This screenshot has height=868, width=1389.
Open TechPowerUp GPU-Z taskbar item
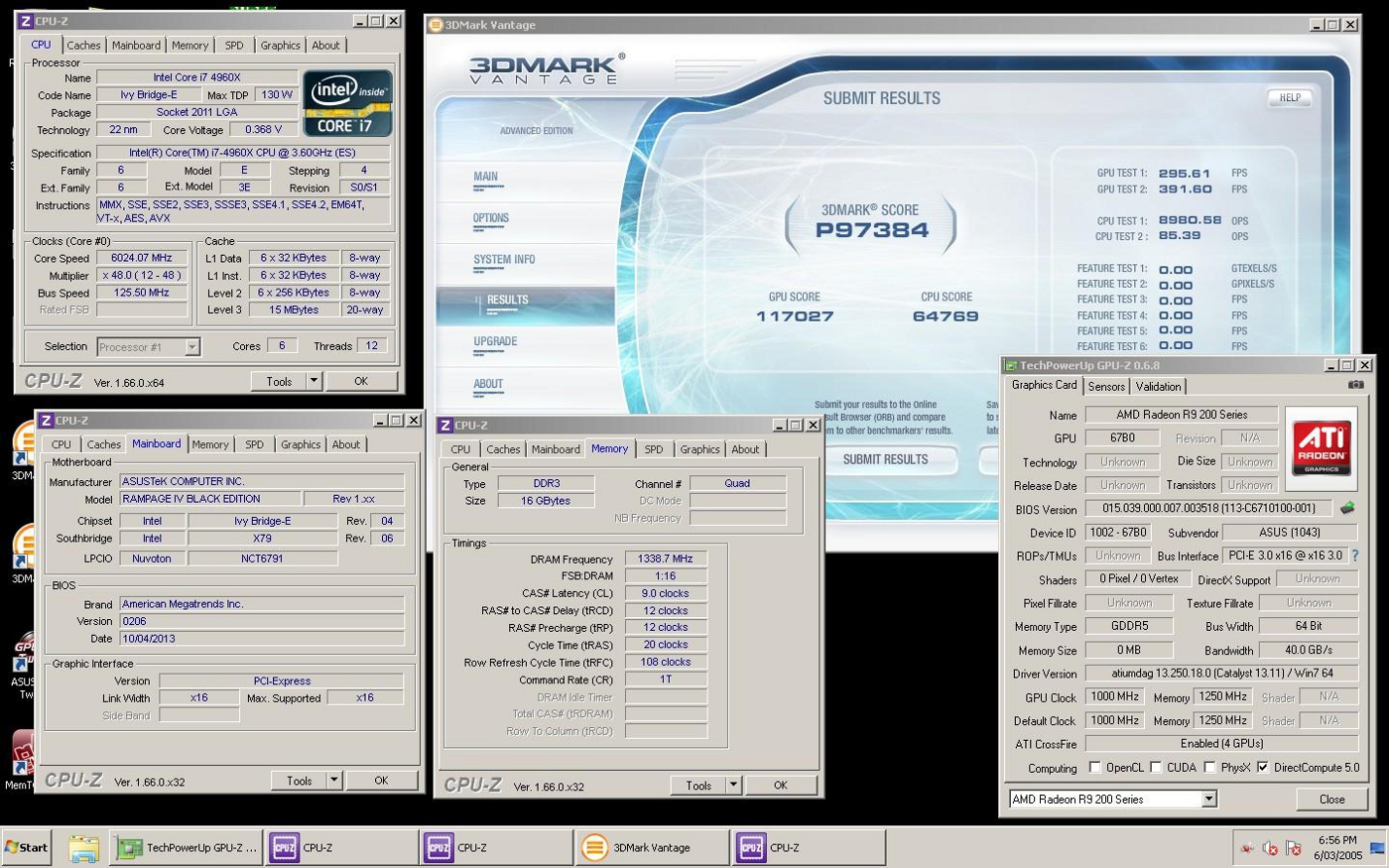187,848
